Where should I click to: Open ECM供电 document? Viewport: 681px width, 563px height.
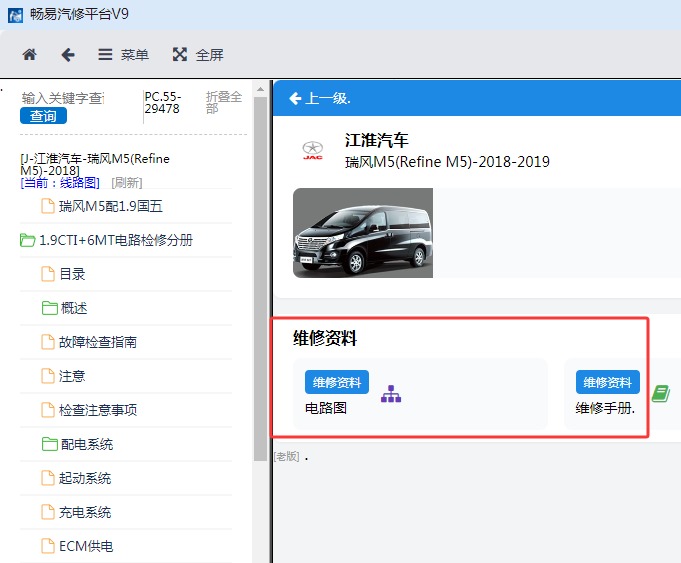(86, 546)
